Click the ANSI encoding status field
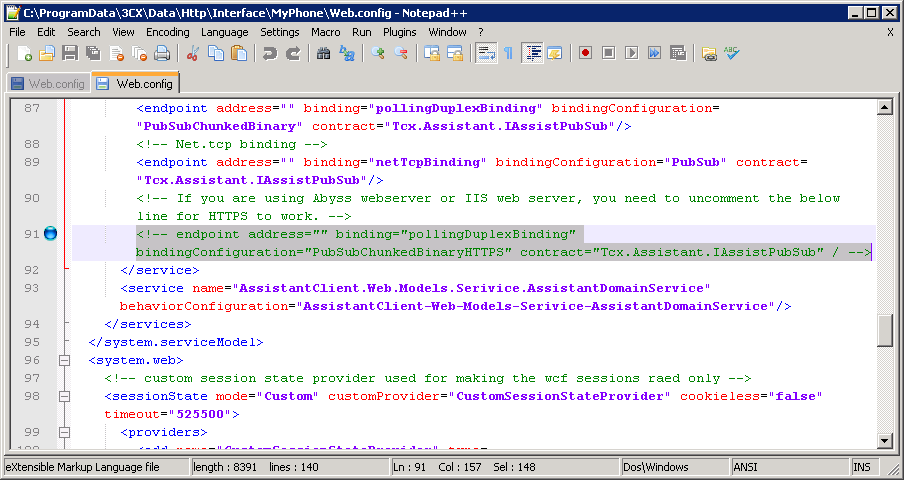This screenshot has height=480, width=904. point(791,467)
